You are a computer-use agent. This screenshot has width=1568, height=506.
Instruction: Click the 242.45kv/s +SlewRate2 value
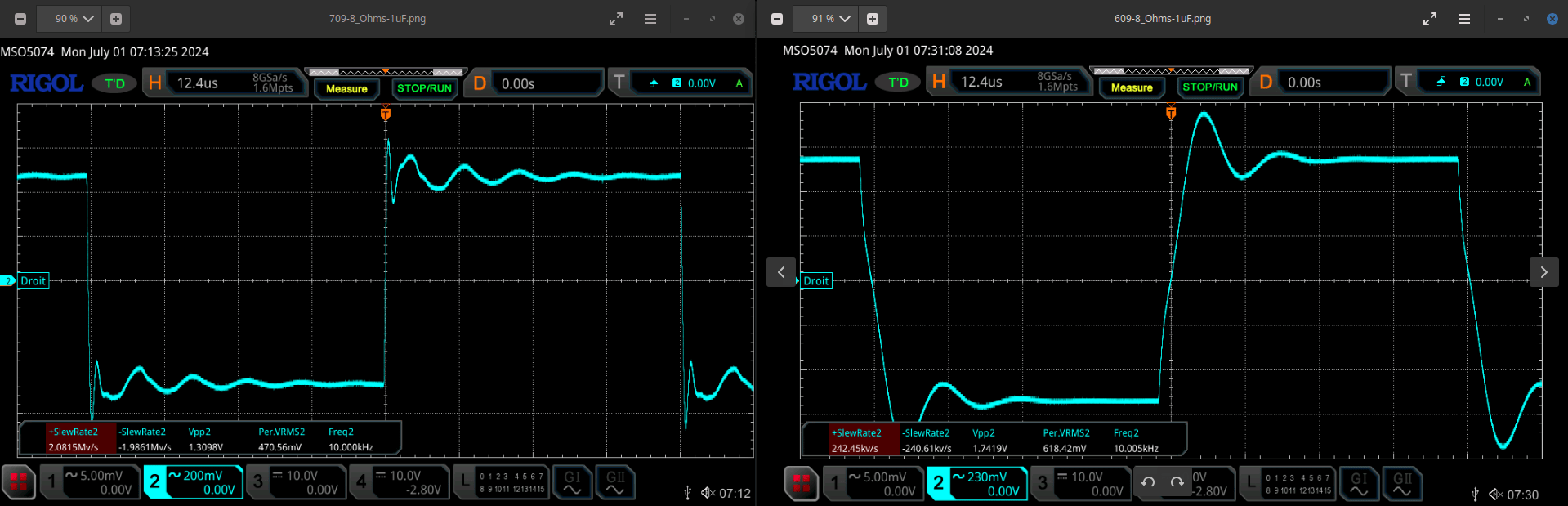point(855,448)
